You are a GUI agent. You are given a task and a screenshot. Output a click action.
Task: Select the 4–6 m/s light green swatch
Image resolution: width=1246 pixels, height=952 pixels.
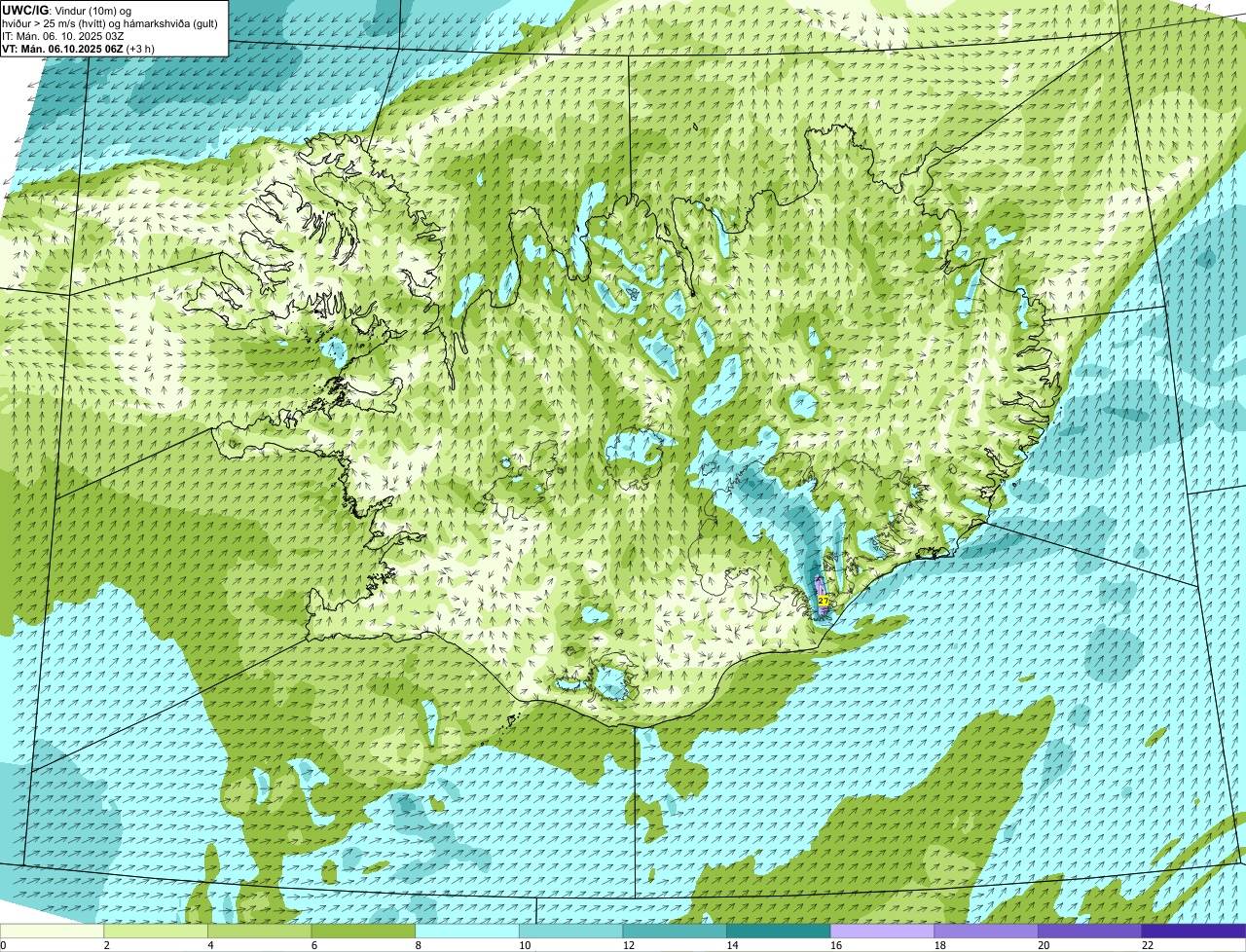click(x=260, y=931)
